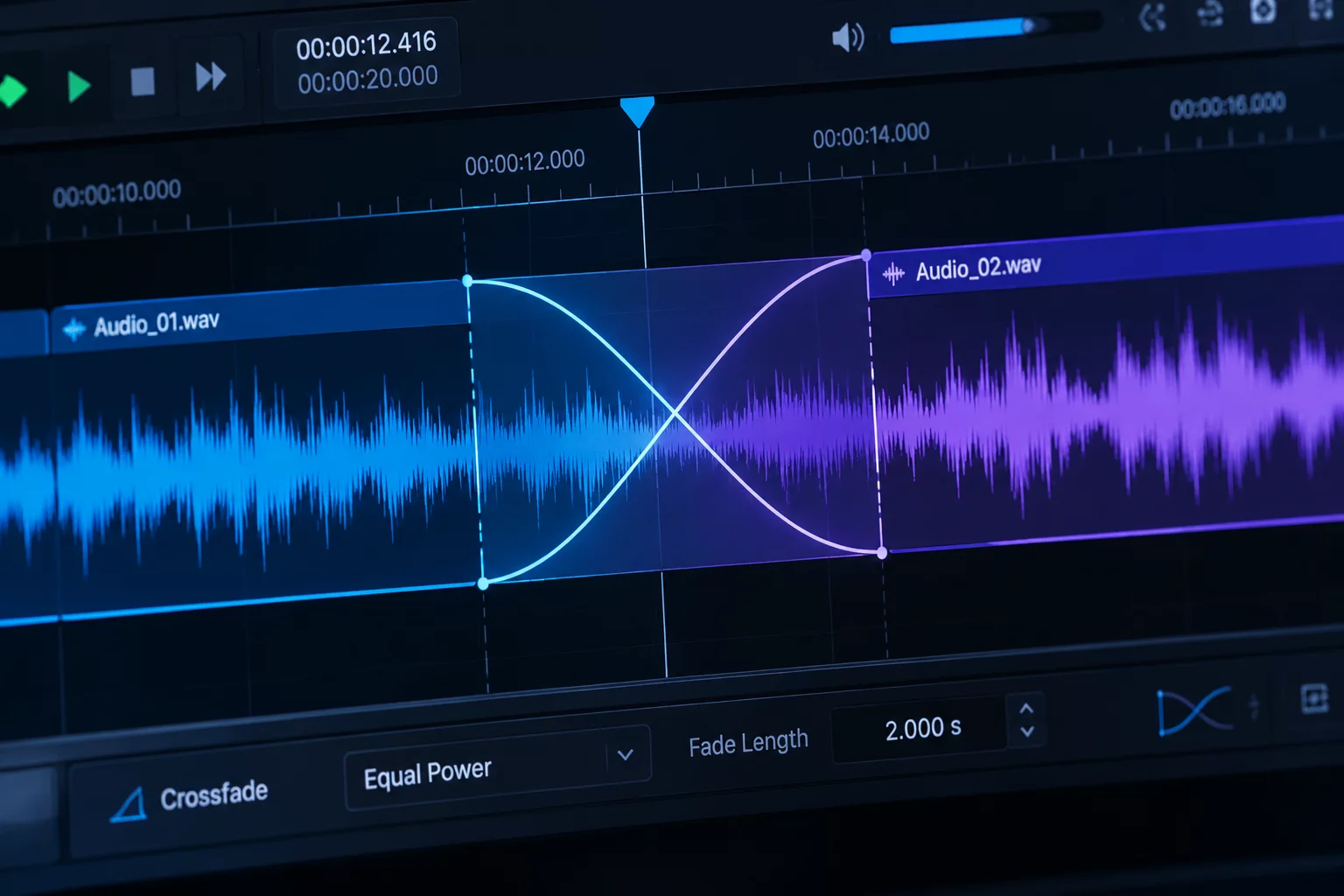Screen dimensions: 1344x896
Task: Select the Audio_02.wav clip title
Action: click(x=978, y=268)
